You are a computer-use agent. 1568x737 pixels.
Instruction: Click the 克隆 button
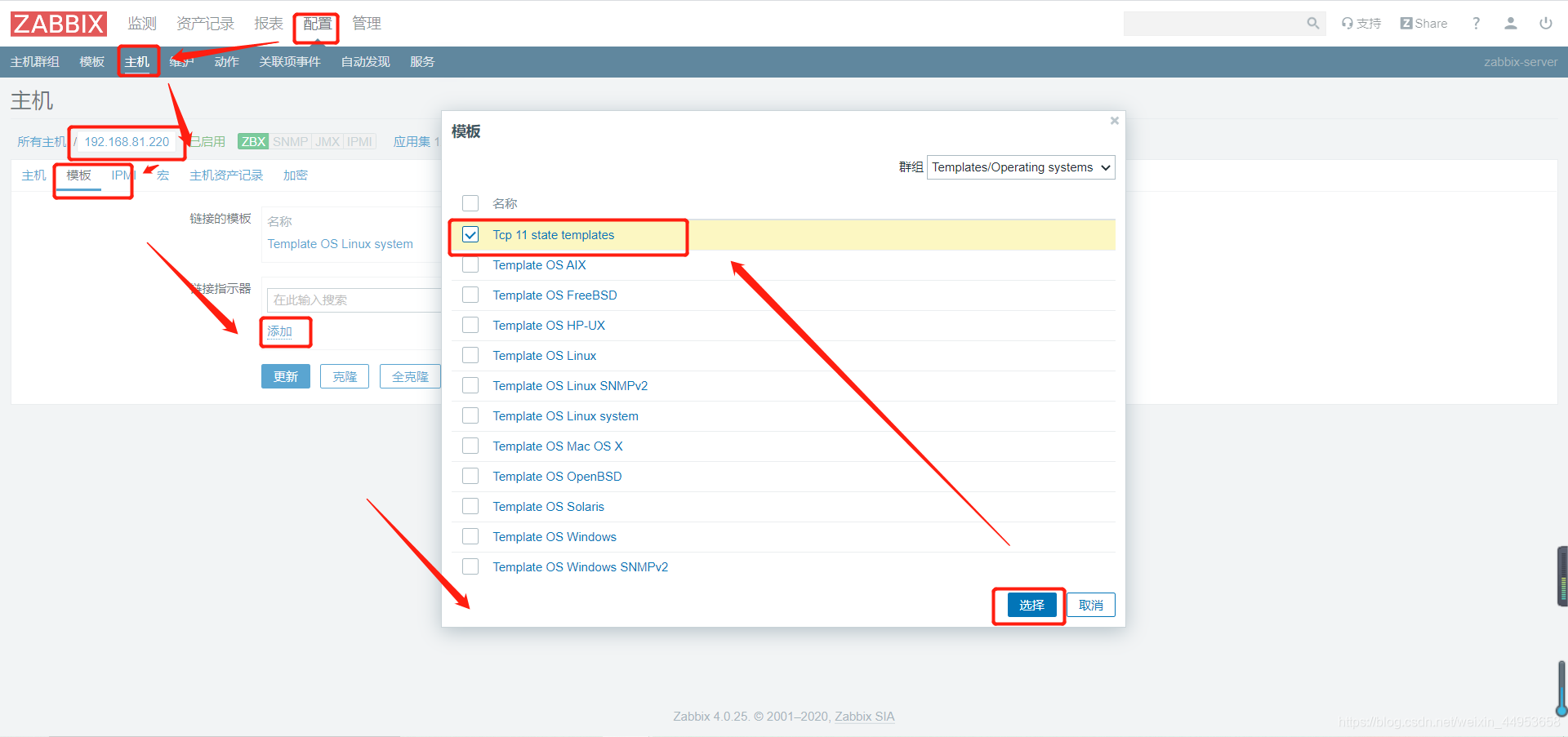coord(345,376)
